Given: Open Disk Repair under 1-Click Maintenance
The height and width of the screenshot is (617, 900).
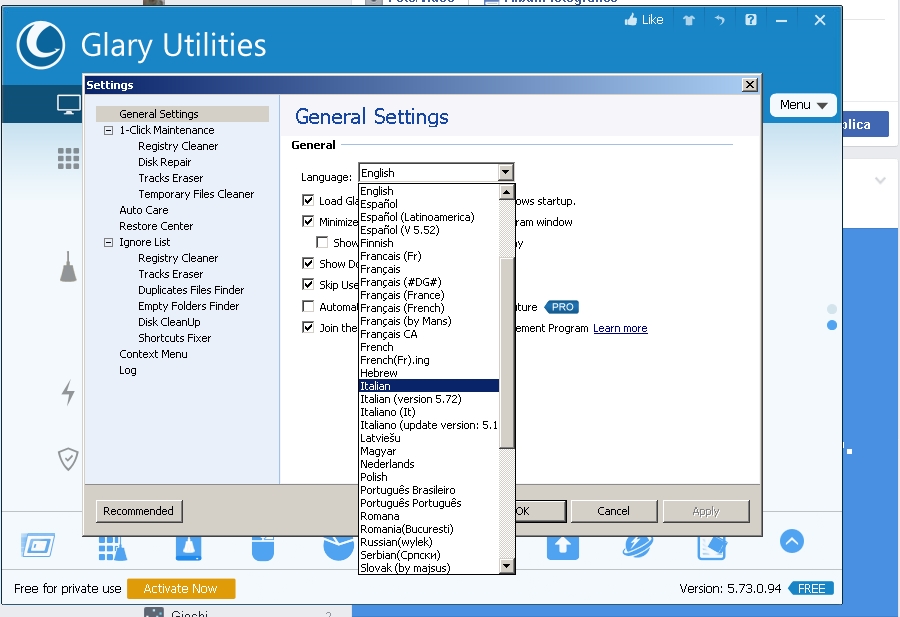Looking at the screenshot, I should click(x=165, y=162).
